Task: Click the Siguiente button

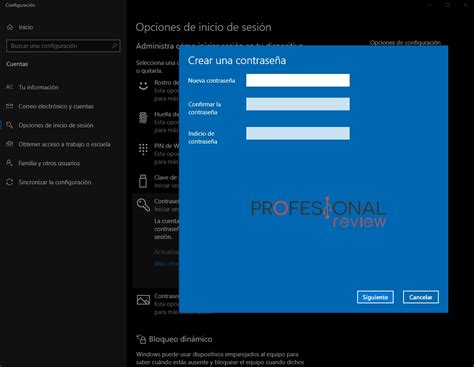Action: [x=375, y=297]
